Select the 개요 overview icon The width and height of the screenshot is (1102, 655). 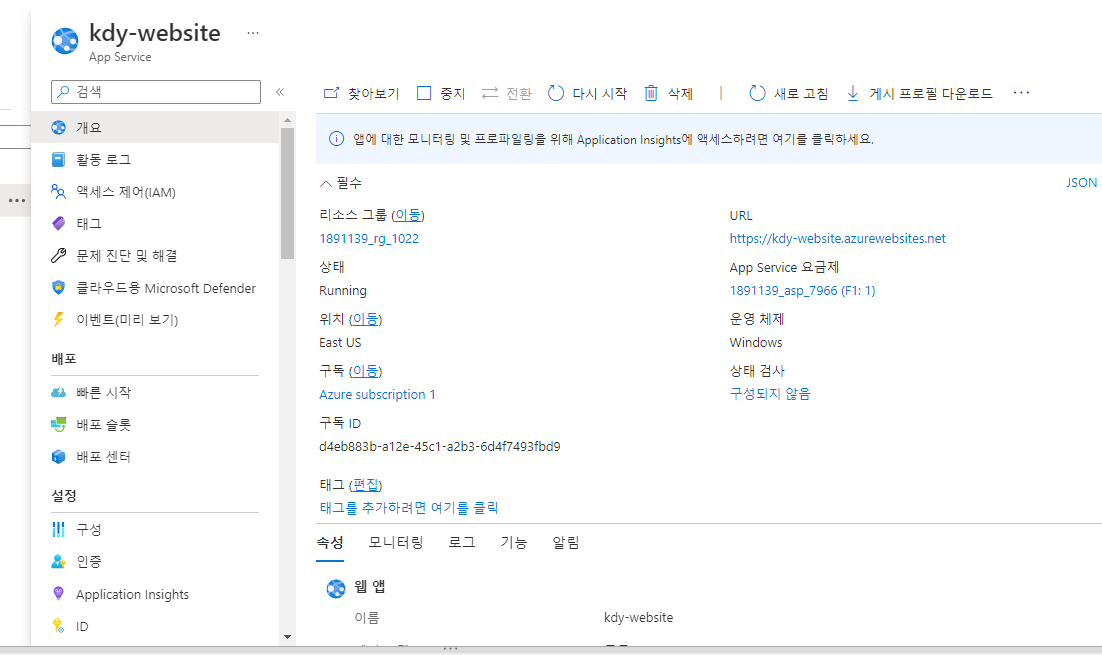[x=58, y=127]
